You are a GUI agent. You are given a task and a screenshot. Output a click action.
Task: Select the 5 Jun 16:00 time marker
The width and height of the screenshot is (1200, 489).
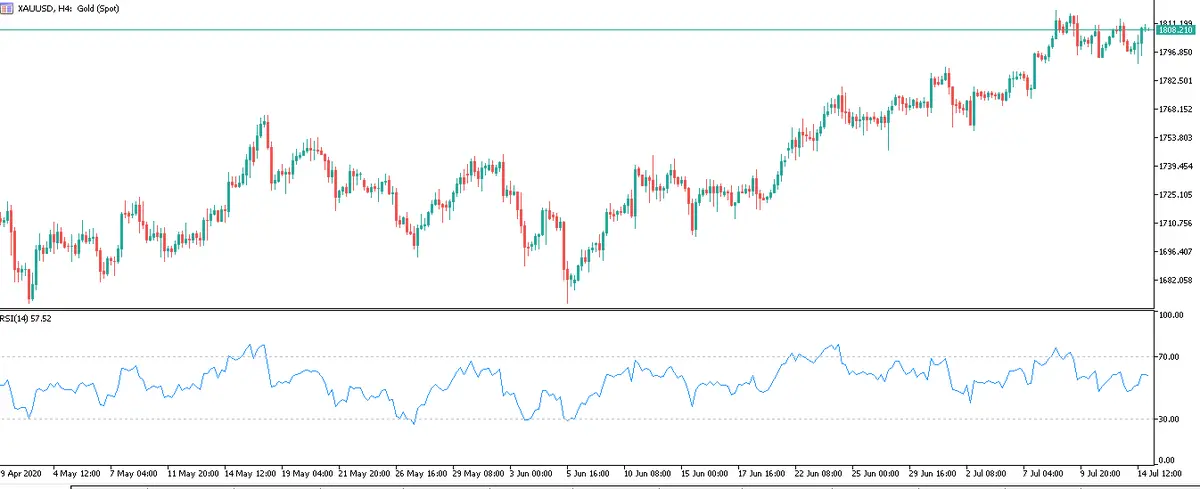[x=589, y=470]
